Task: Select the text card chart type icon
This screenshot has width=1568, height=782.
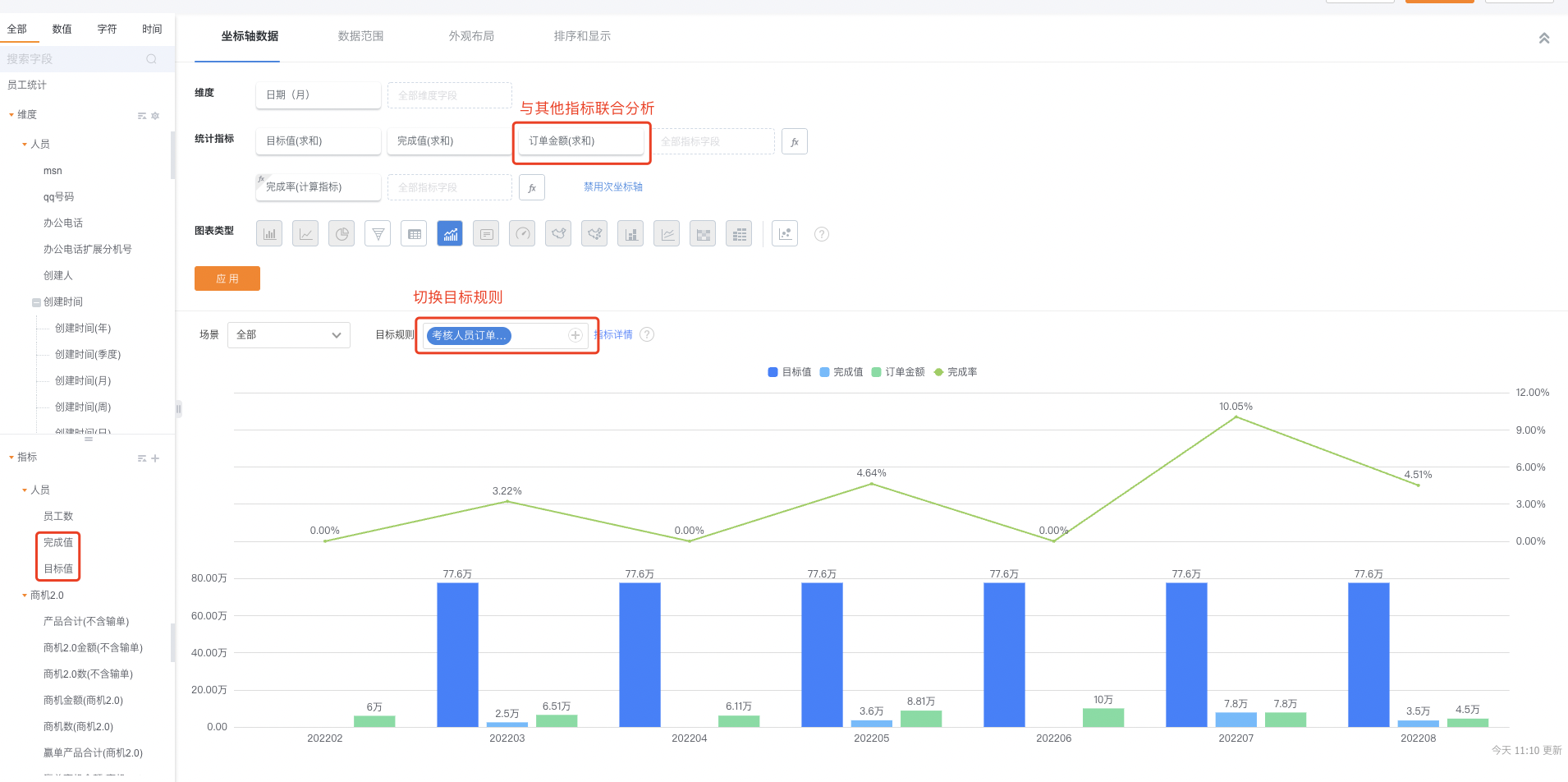Action: pyautogui.click(x=486, y=234)
